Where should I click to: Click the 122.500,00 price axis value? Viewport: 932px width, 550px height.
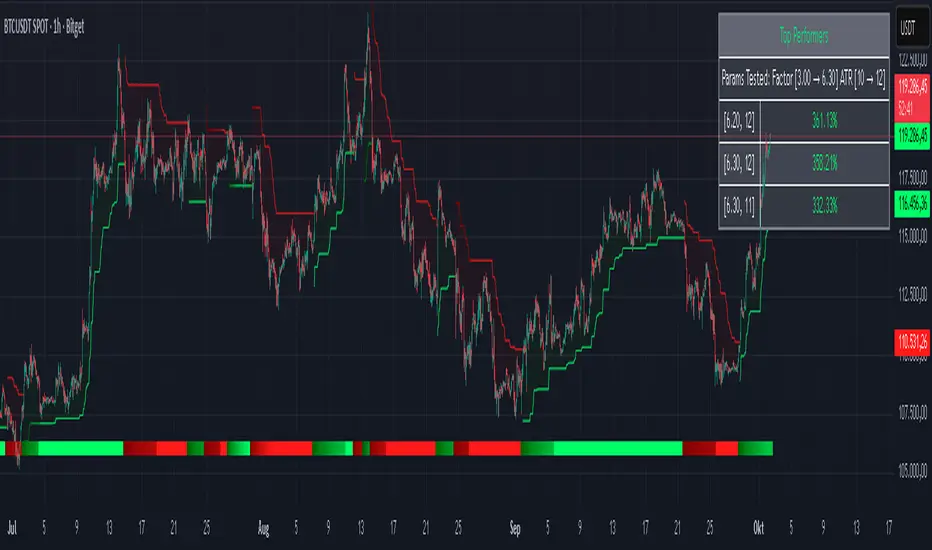pyautogui.click(x=912, y=60)
